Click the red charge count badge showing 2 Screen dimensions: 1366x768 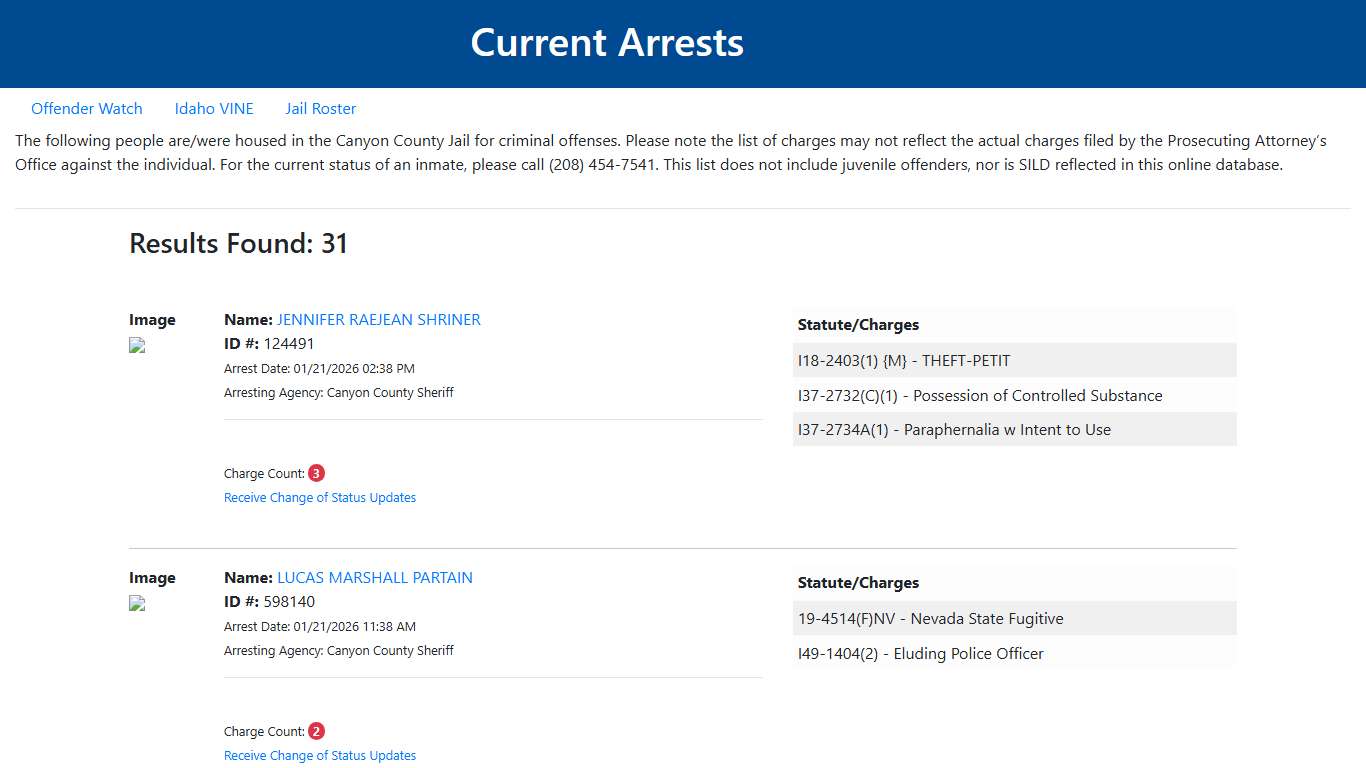(x=316, y=730)
